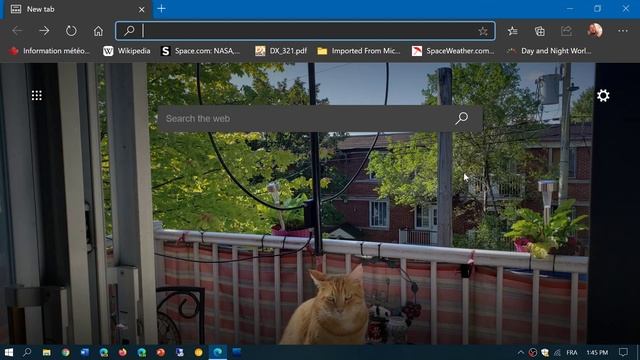Open the profile avatar menu
Screen dimensions: 640x360
[595, 31]
